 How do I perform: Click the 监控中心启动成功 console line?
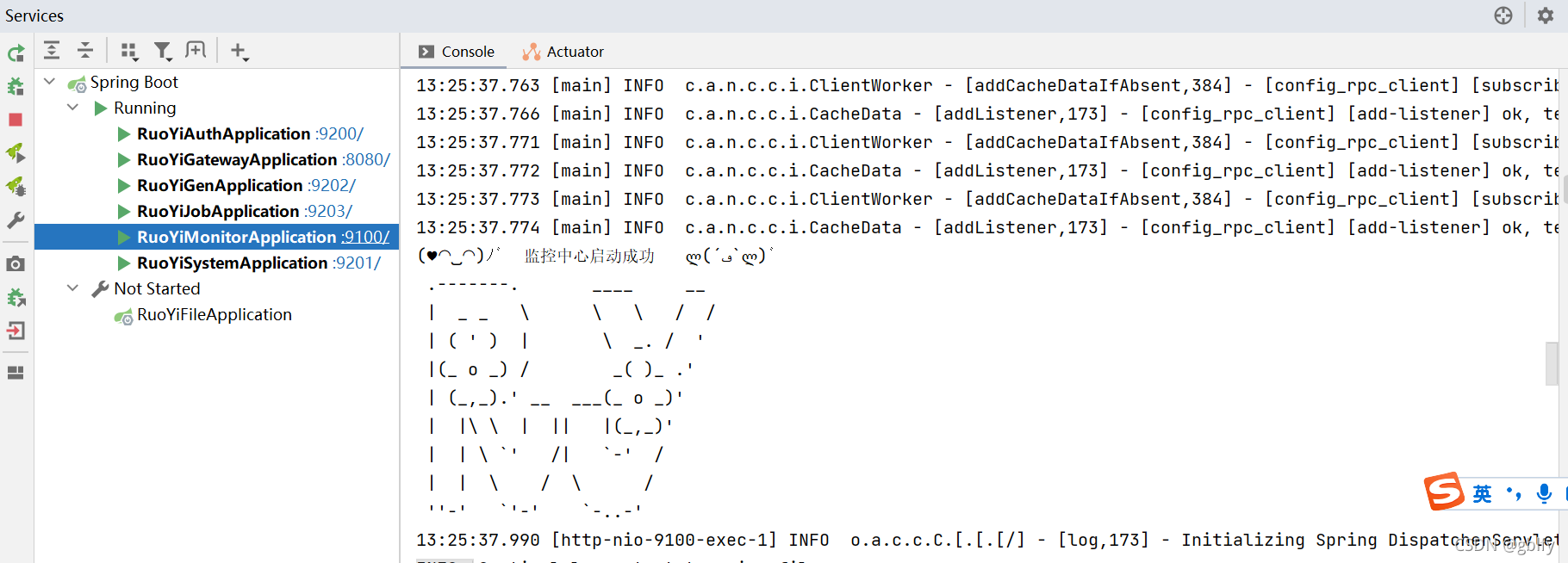tap(589, 256)
